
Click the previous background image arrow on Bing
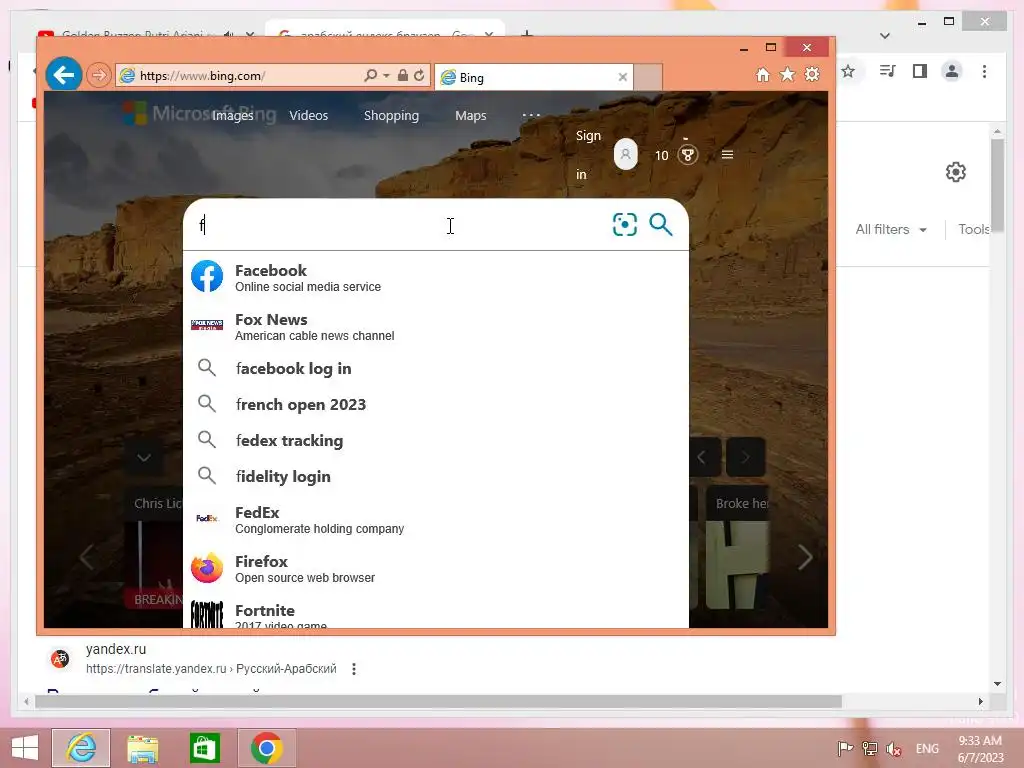tap(703, 457)
